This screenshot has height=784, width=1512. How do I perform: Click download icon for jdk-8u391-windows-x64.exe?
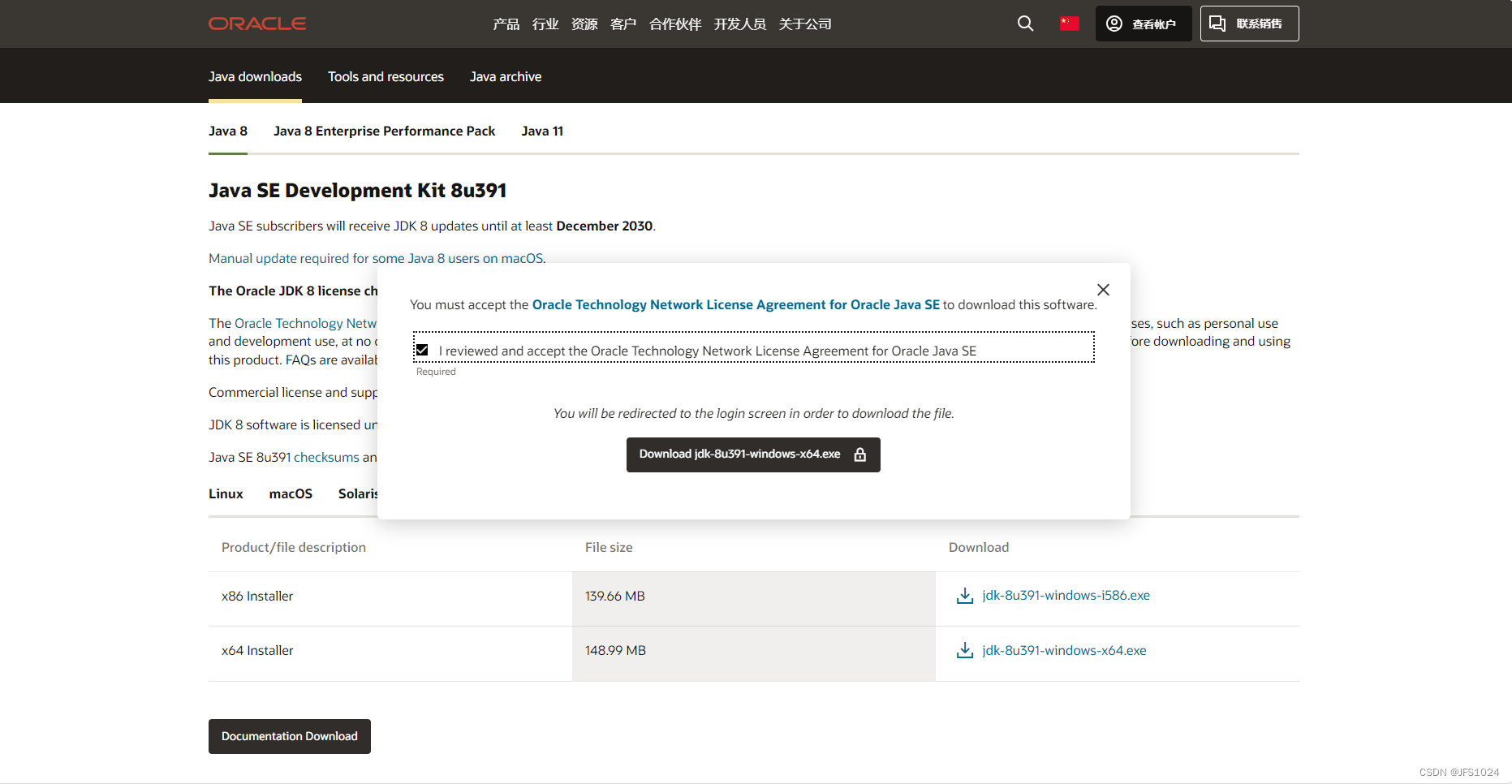point(965,651)
